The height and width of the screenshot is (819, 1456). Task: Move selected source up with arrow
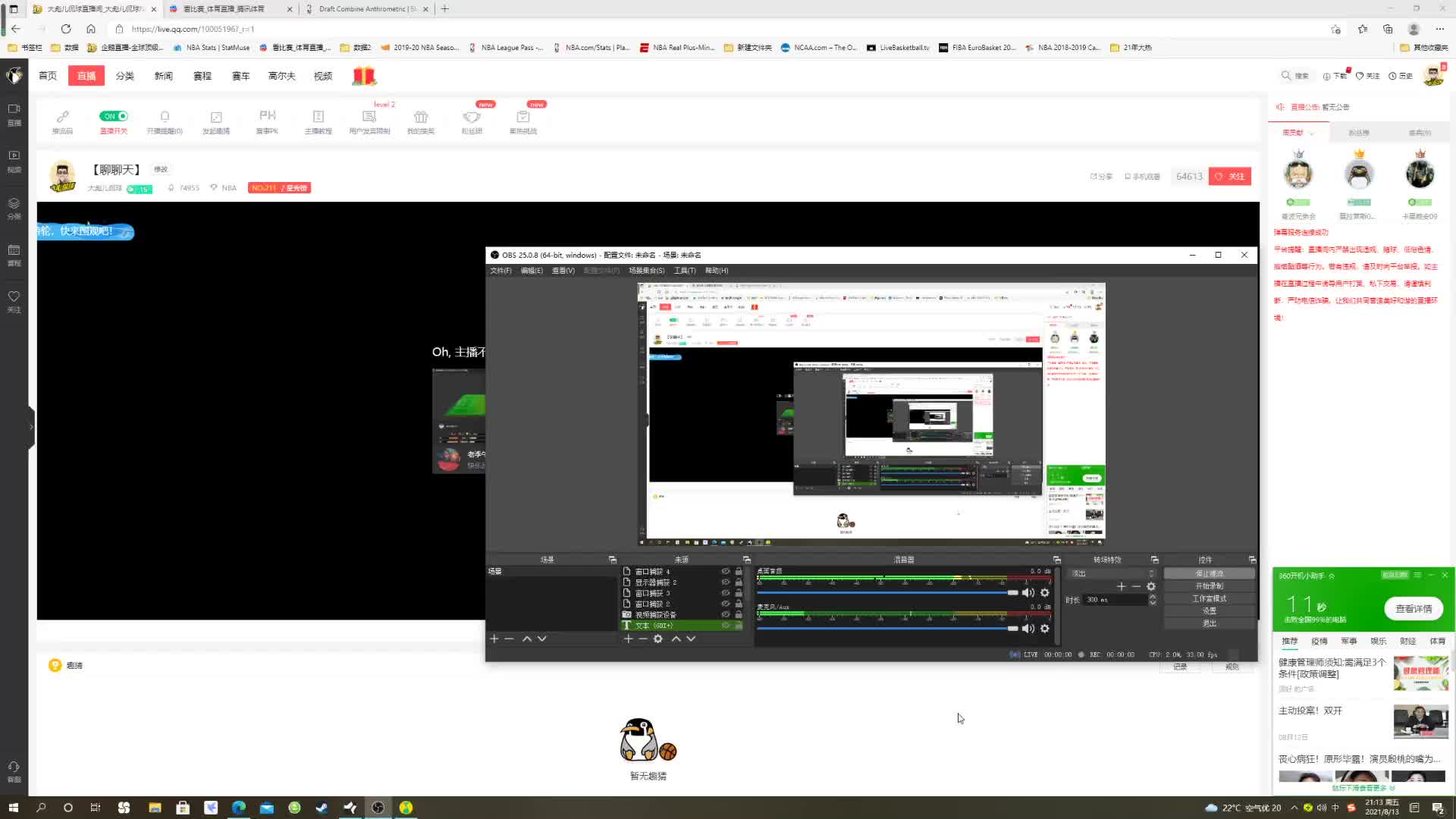pyautogui.click(x=676, y=639)
